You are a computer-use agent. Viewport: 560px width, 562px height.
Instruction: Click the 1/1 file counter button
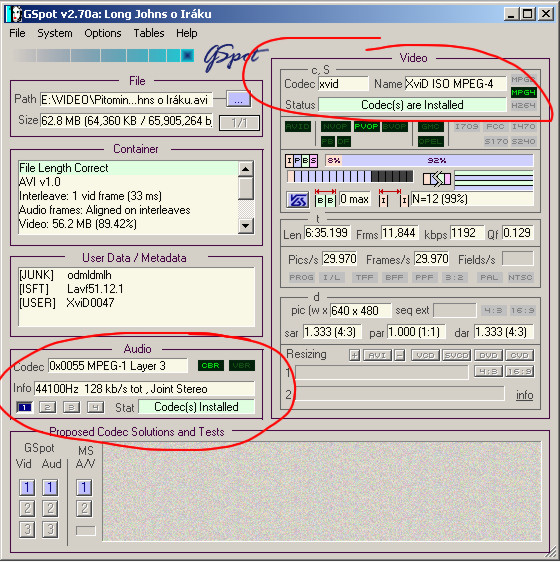click(239, 123)
